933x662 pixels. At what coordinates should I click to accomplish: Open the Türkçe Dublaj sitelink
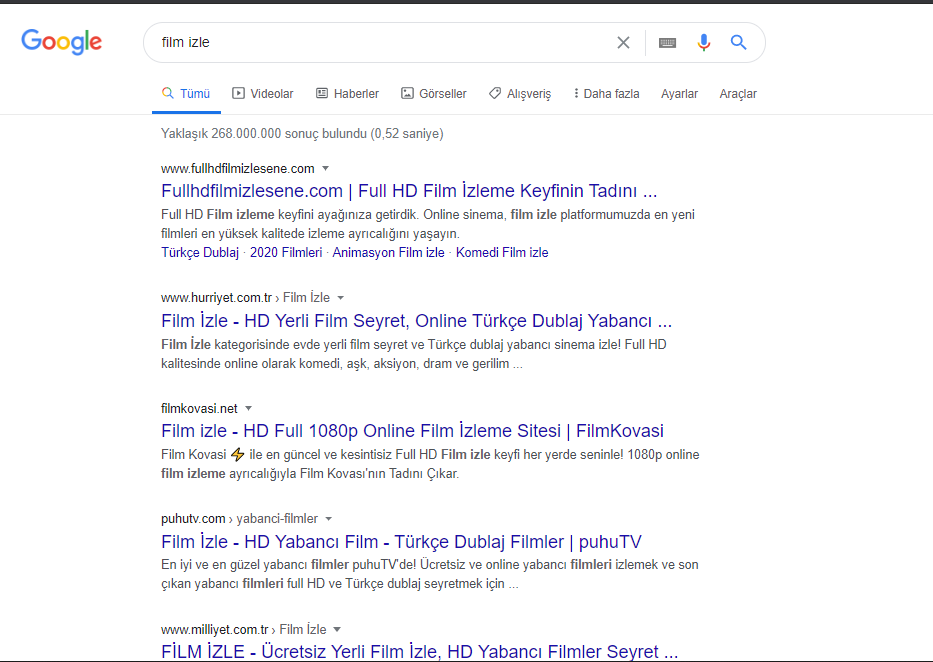tap(200, 252)
